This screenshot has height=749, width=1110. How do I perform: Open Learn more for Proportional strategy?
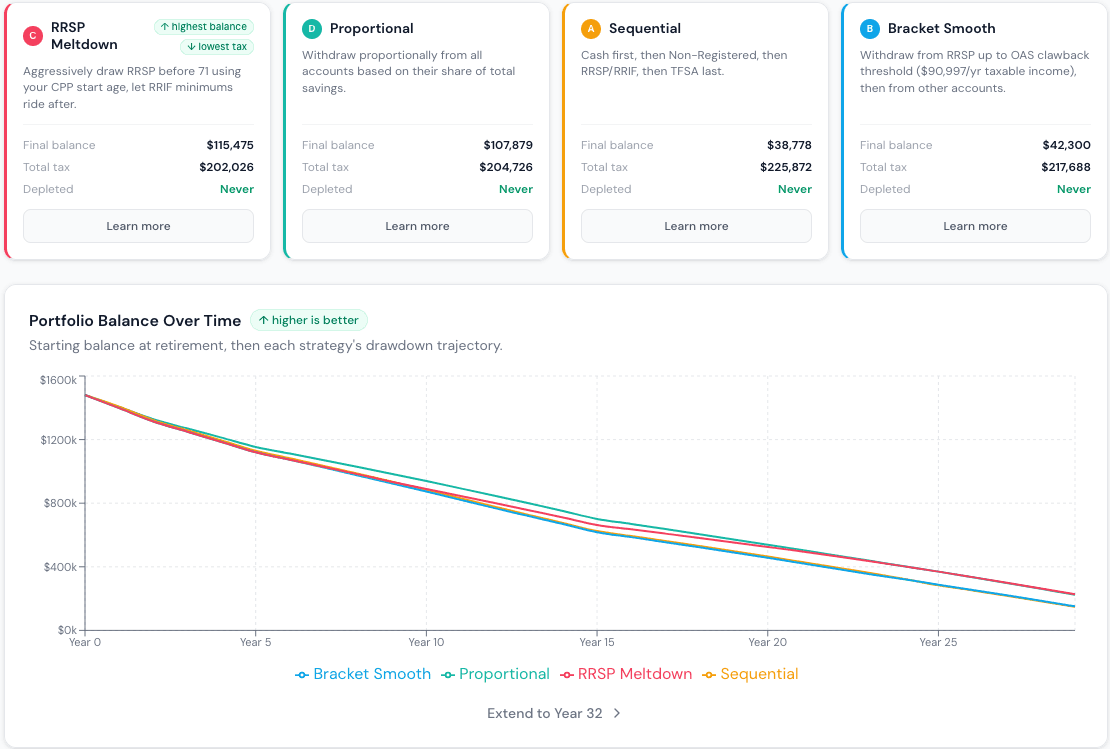click(417, 226)
